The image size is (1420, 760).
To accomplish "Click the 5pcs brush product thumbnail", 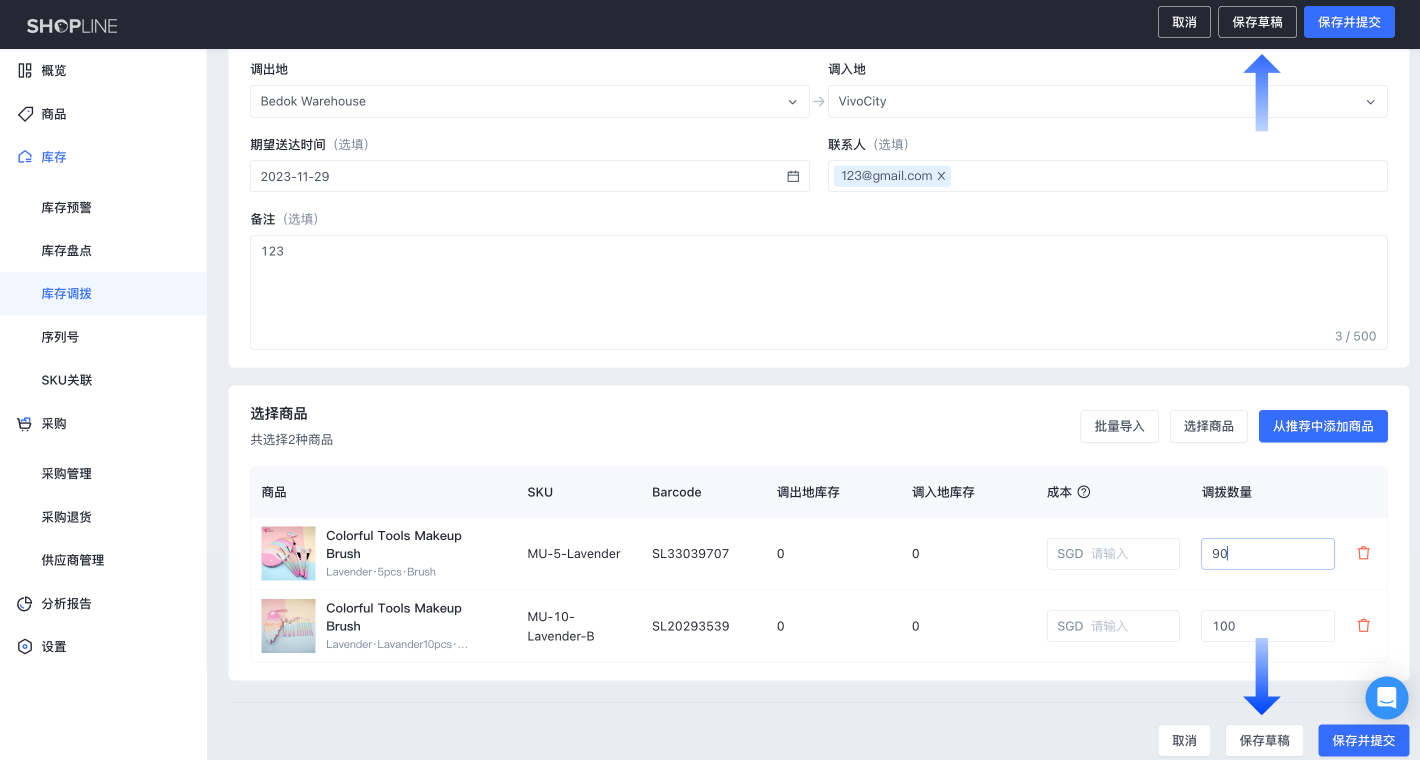I will [x=288, y=553].
